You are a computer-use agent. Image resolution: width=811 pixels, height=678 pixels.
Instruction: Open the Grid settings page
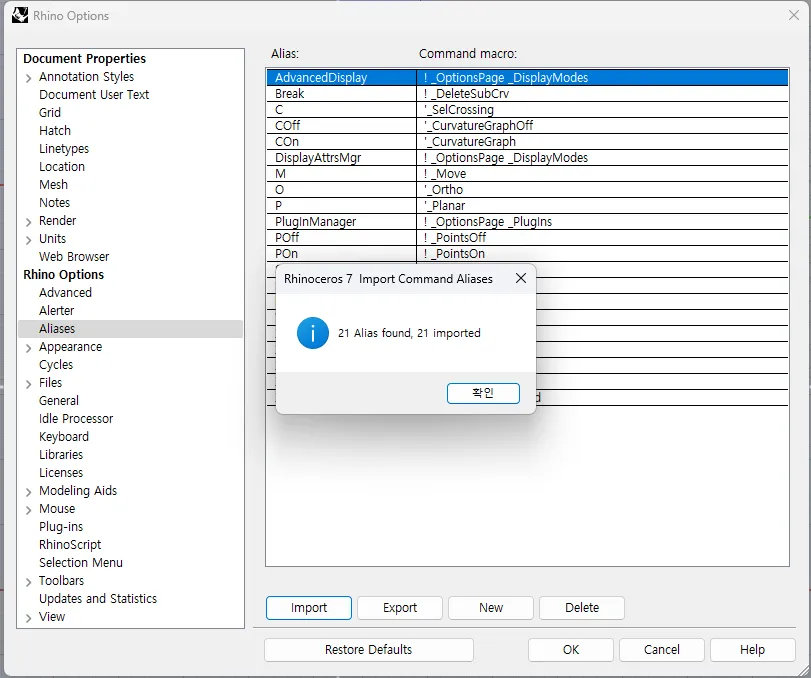pyautogui.click(x=50, y=113)
